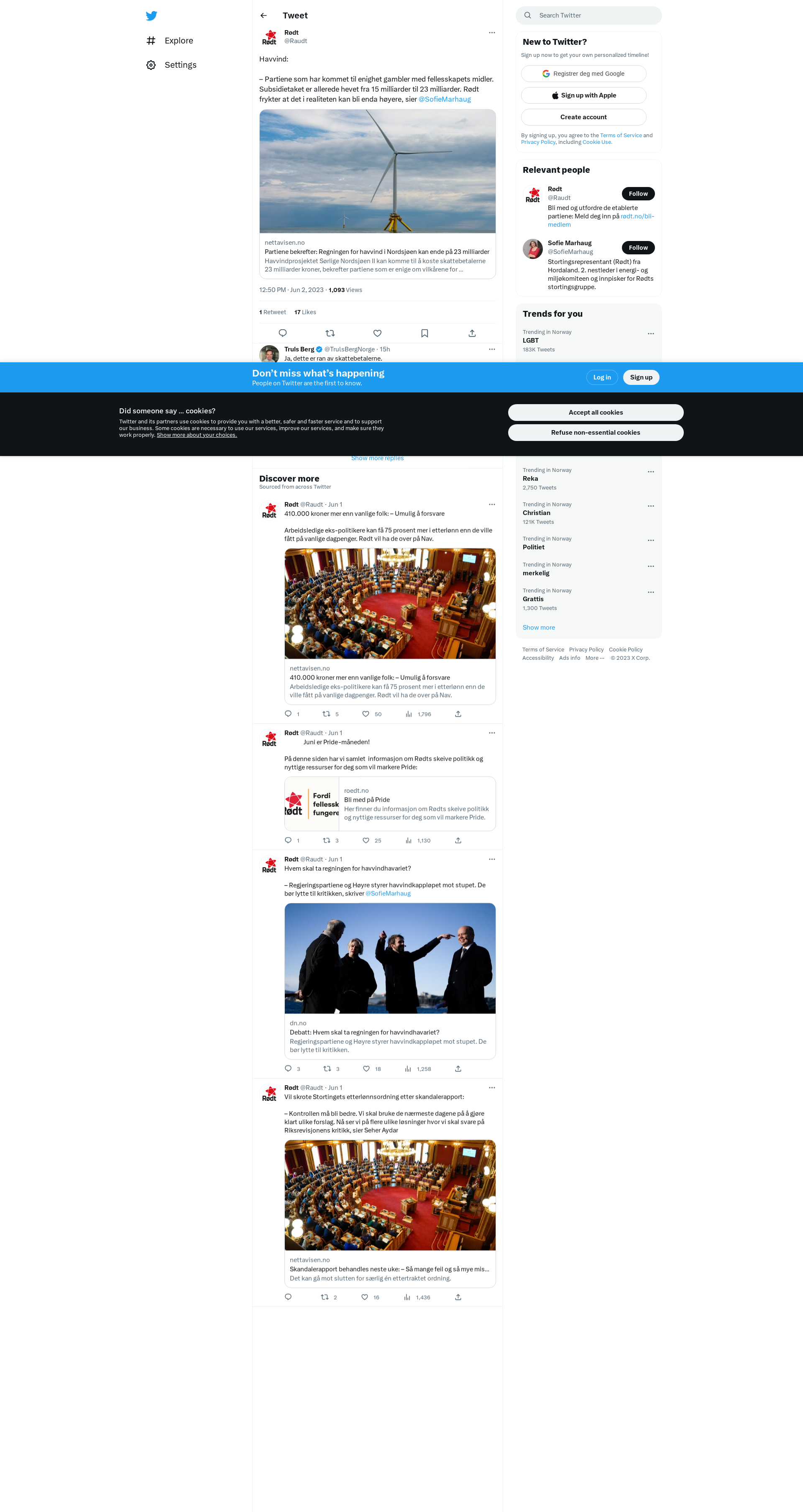Viewport: 803px width, 1512px height.
Task: Refuse non-essential cookies
Action: click(596, 433)
